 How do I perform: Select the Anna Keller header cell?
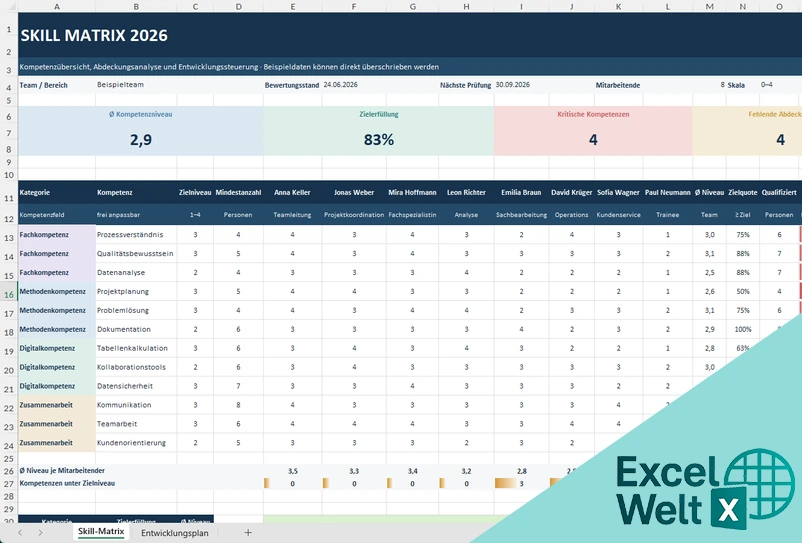pos(293,192)
